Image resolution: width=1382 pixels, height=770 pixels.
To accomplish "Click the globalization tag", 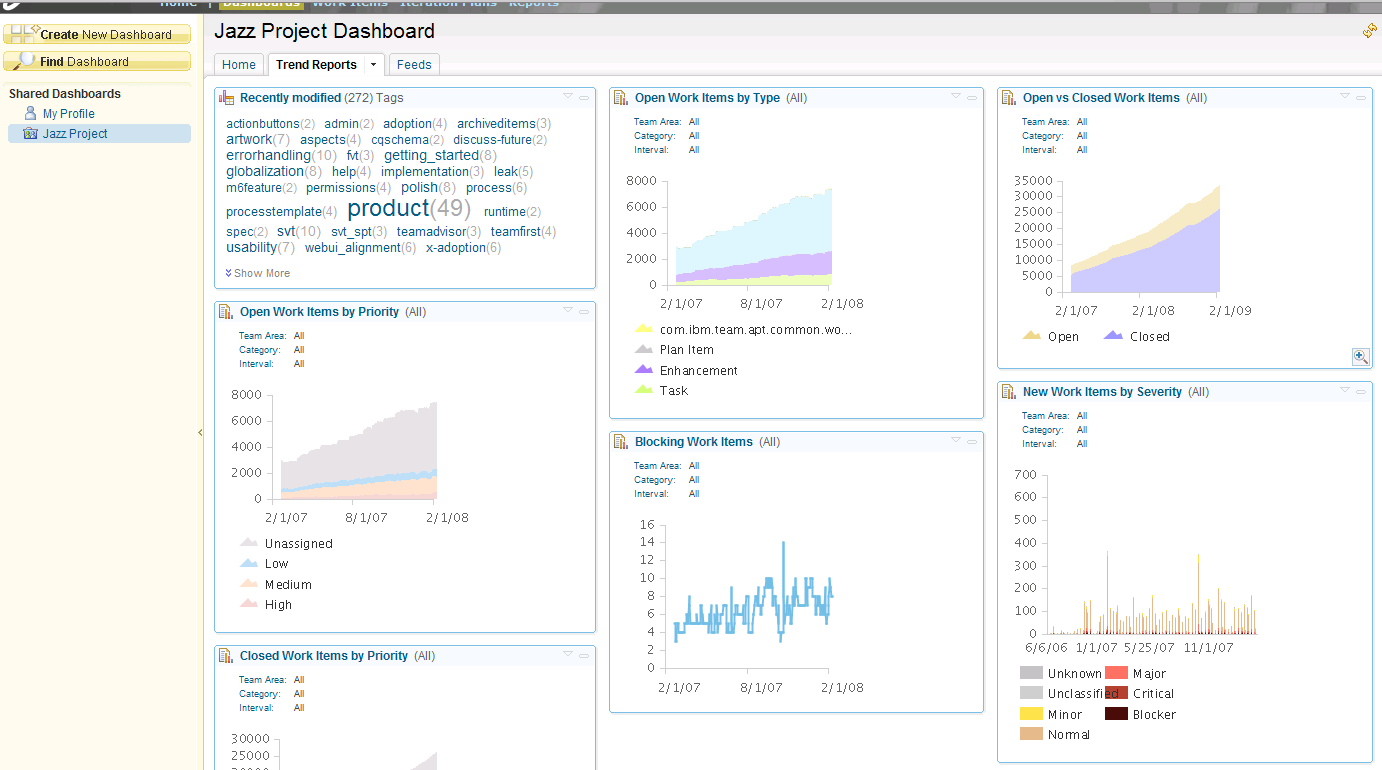I will tap(264, 172).
